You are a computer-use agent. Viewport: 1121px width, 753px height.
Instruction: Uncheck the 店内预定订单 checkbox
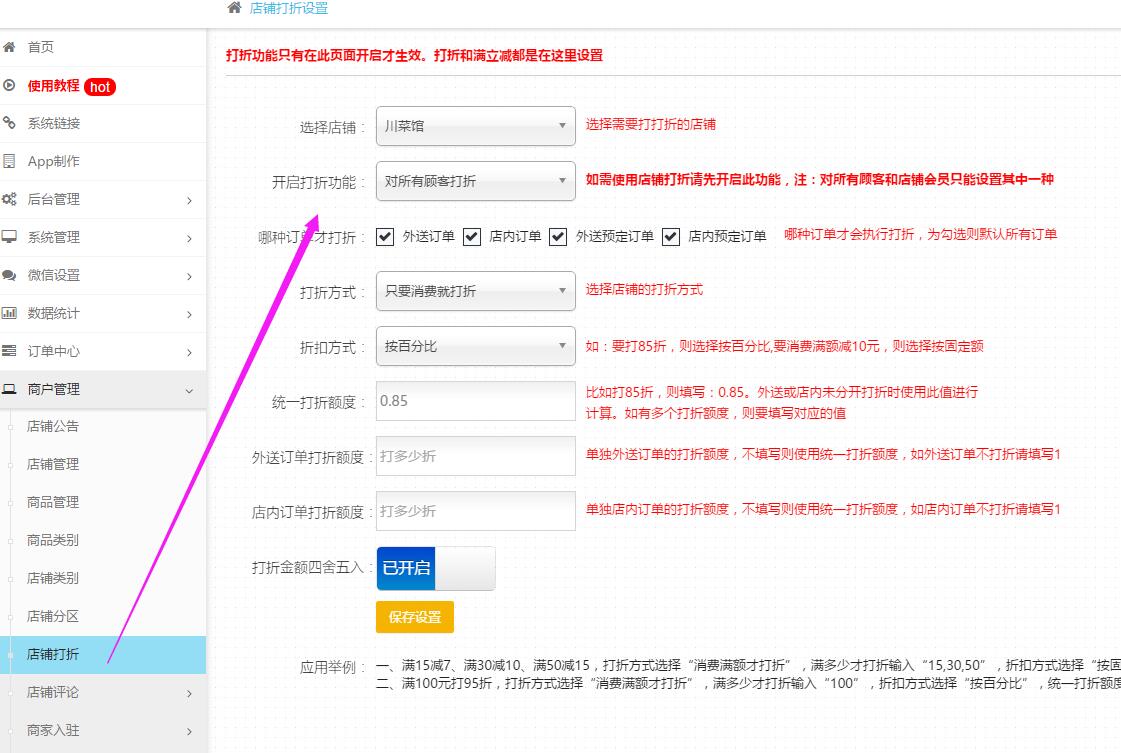pyautogui.click(x=671, y=237)
